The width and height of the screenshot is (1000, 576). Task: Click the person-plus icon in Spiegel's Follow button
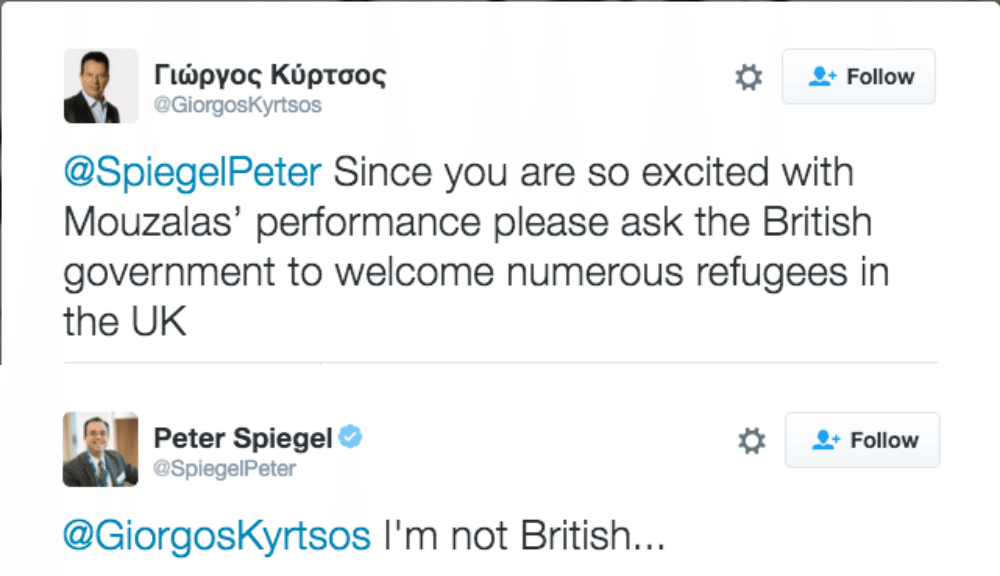point(826,440)
